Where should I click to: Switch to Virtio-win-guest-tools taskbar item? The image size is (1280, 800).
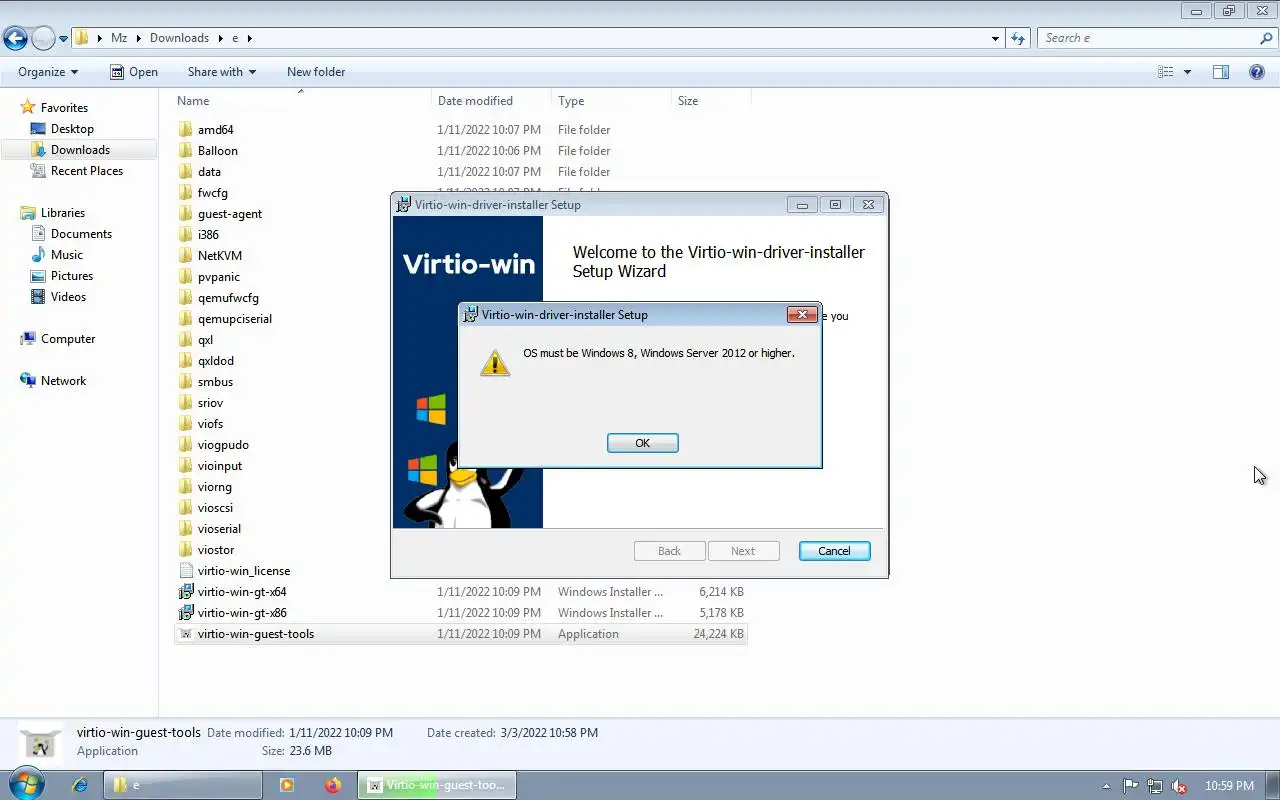(436, 785)
